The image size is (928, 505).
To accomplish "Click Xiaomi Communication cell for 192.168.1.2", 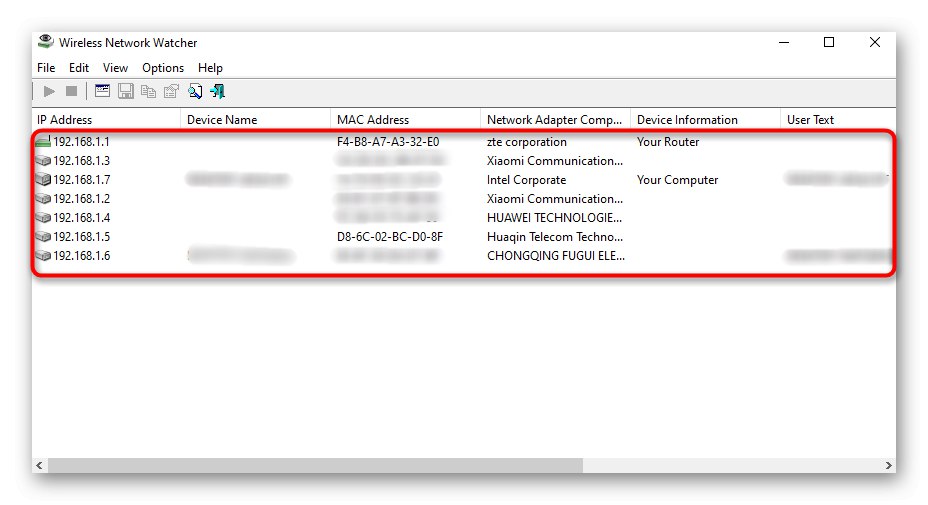I will (x=555, y=198).
